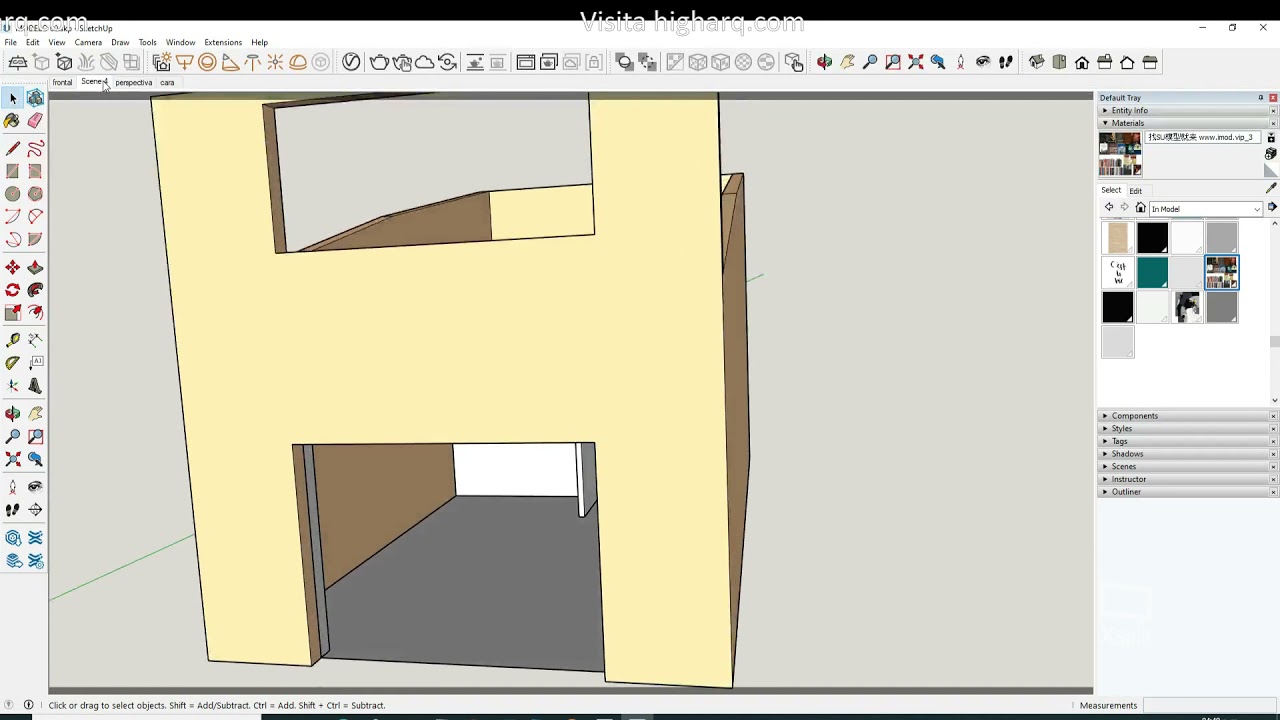
Task: Select the left-toolbar Pan hand tool
Action: pyautogui.click(x=35, y=413)
